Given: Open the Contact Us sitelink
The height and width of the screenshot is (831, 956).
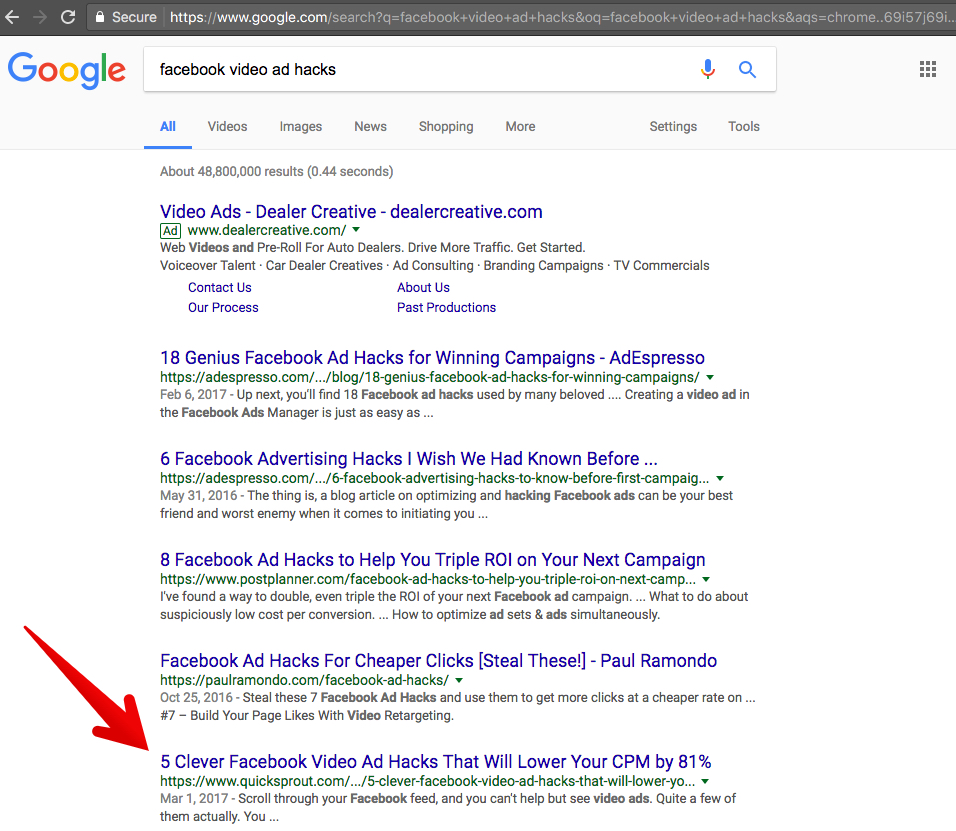Looking at the screenshot, I should [219, 287].
